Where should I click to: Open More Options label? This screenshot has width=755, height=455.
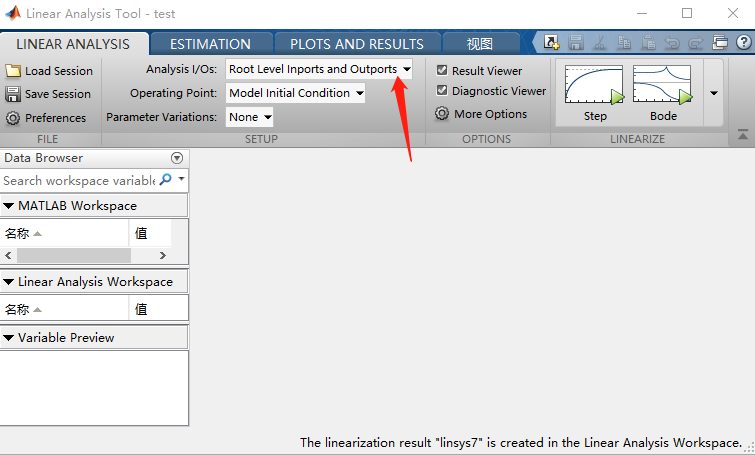(491, 114)
